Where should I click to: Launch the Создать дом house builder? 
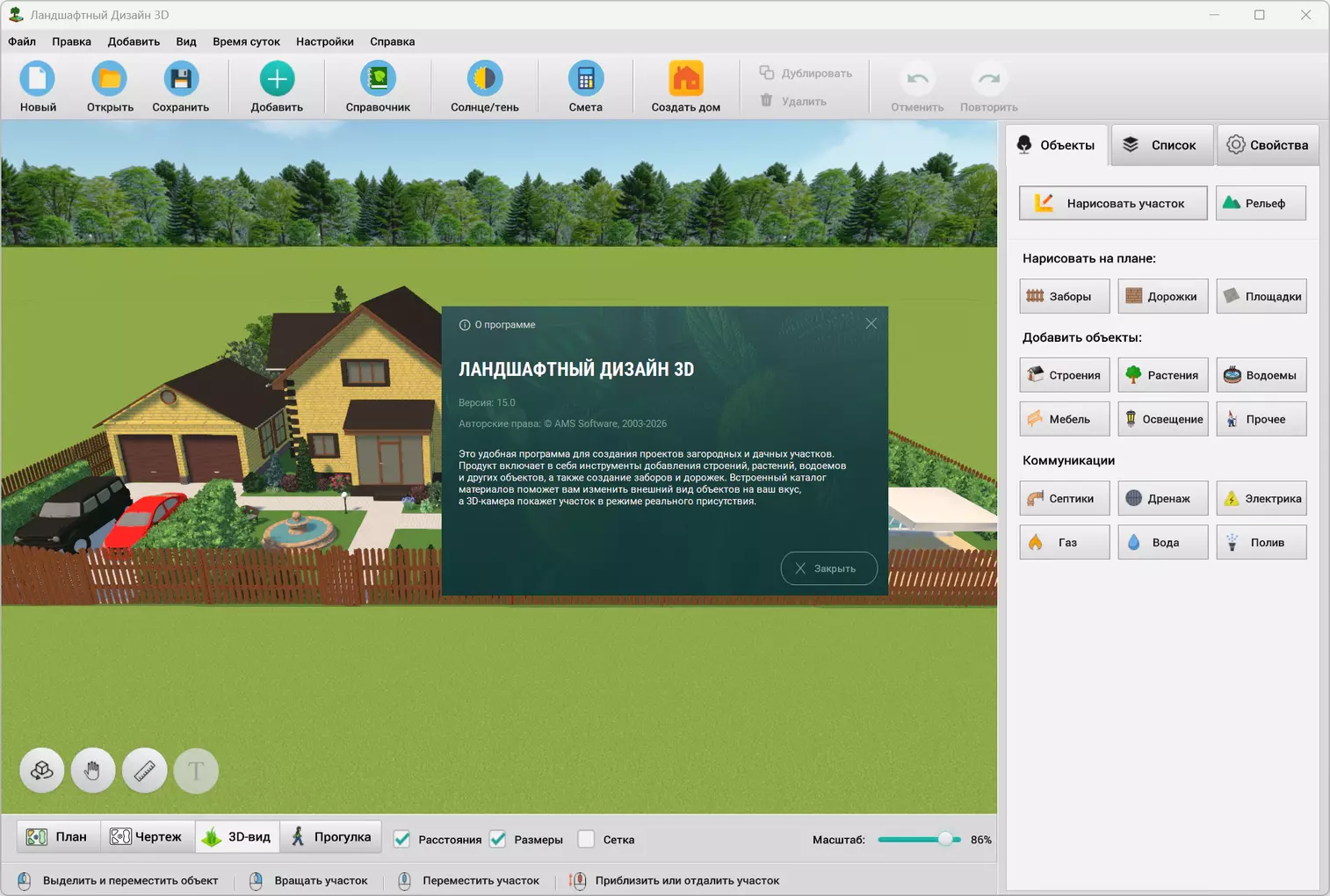pos(685,87)
